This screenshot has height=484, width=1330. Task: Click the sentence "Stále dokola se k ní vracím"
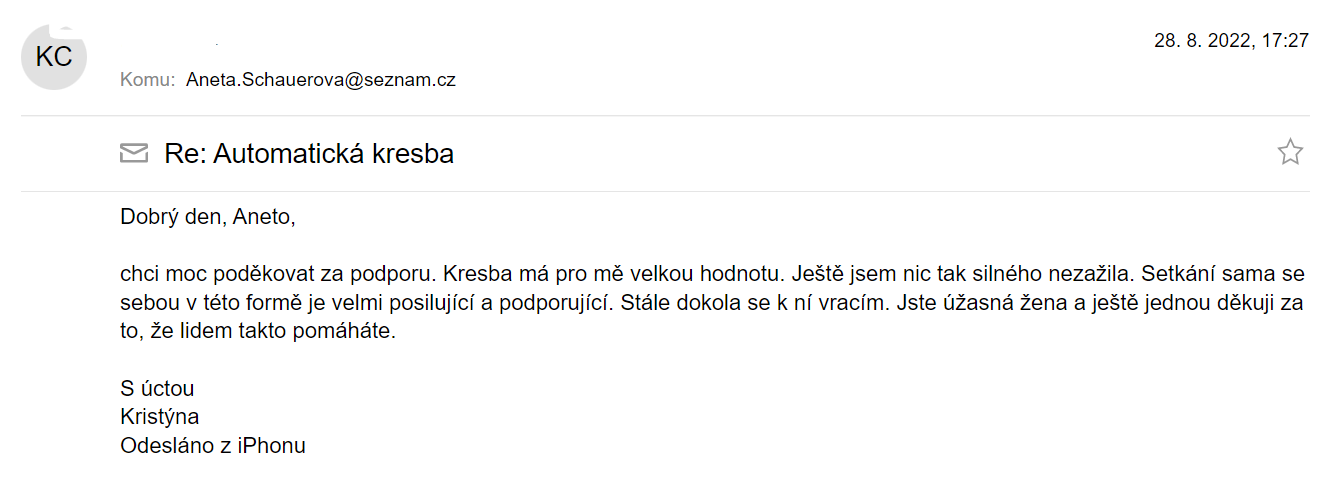point(755,302)
